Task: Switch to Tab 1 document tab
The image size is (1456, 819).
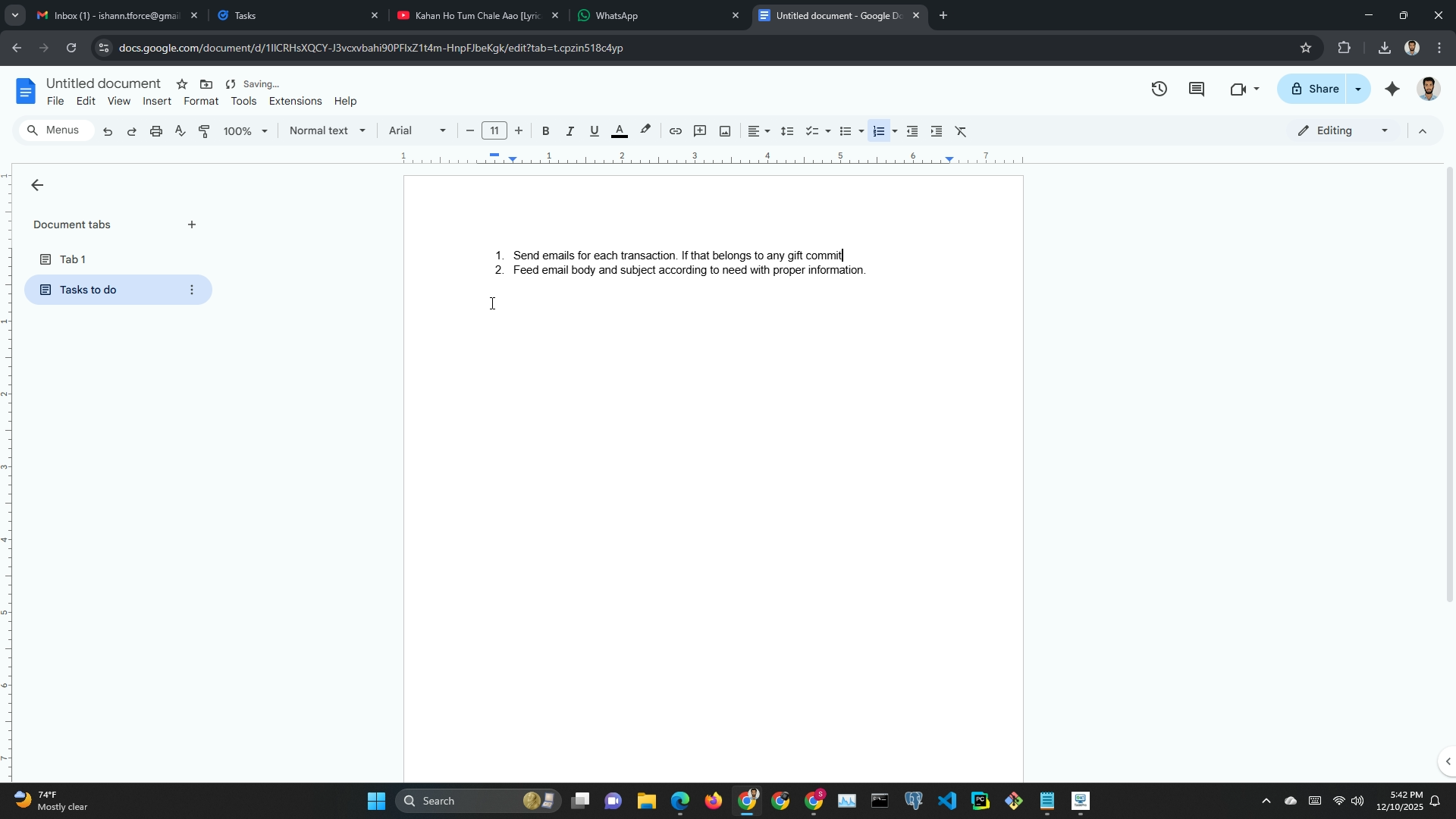Action: coord(73,259)
